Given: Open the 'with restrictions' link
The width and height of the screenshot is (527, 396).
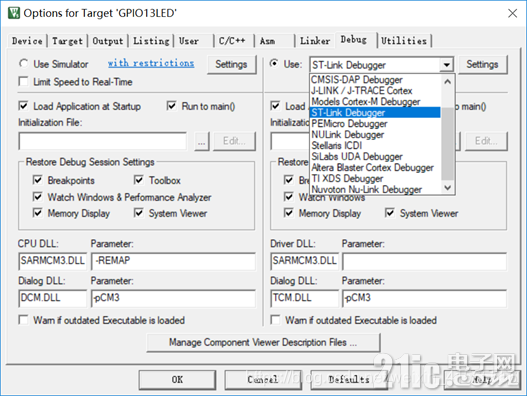Looking at the screenshot, I should point(151,63).
